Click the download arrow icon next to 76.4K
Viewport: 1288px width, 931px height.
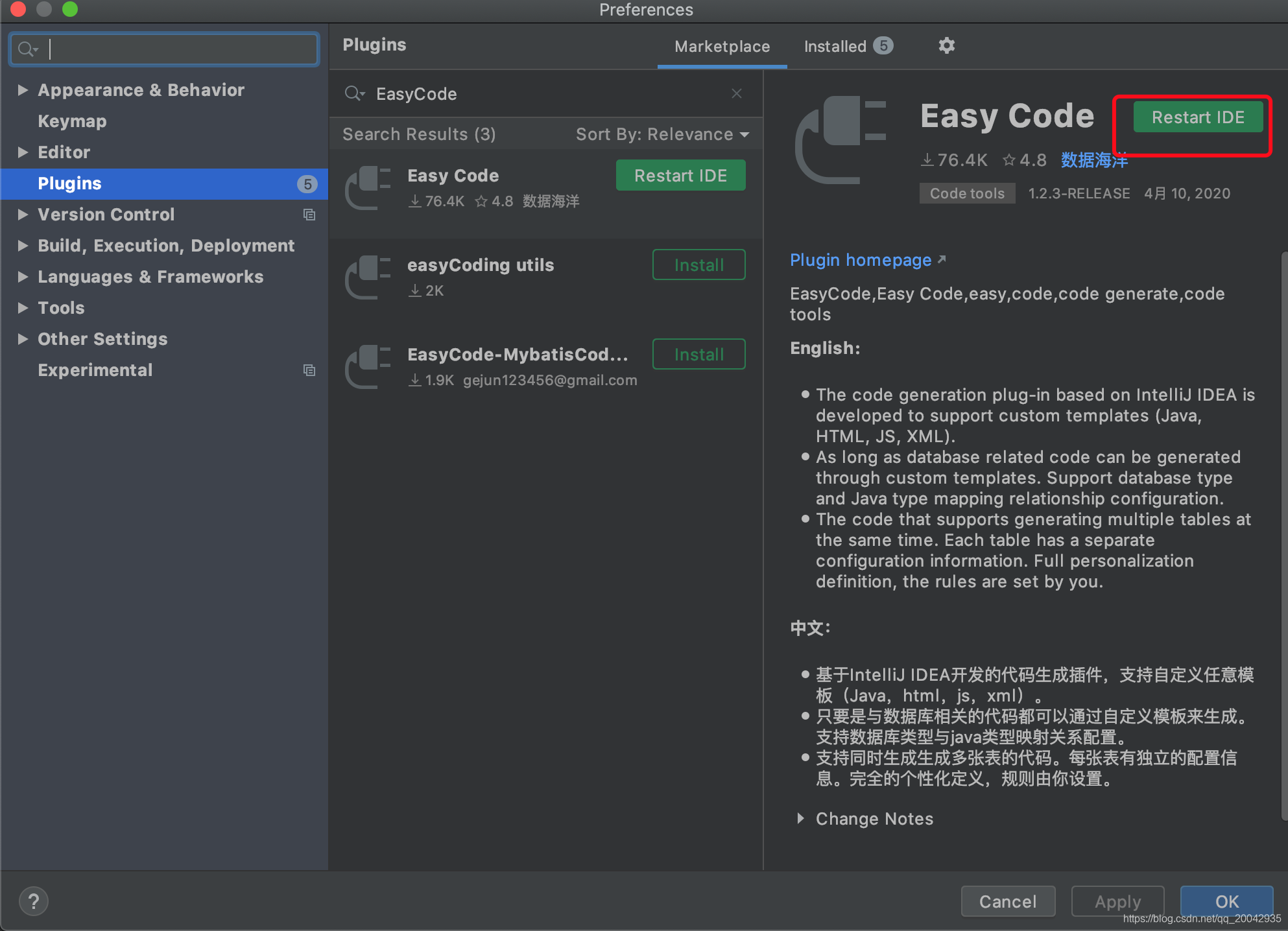[926, 159]
